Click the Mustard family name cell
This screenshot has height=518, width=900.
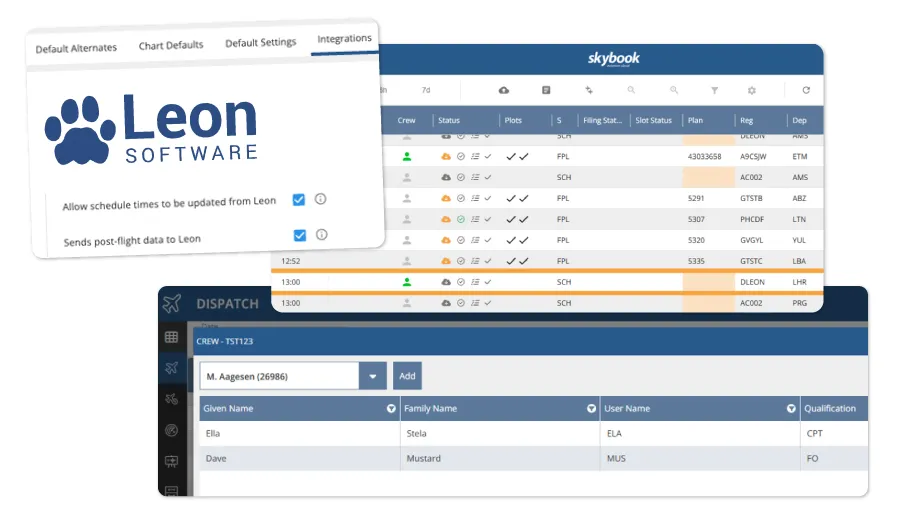tap(424, 458)
